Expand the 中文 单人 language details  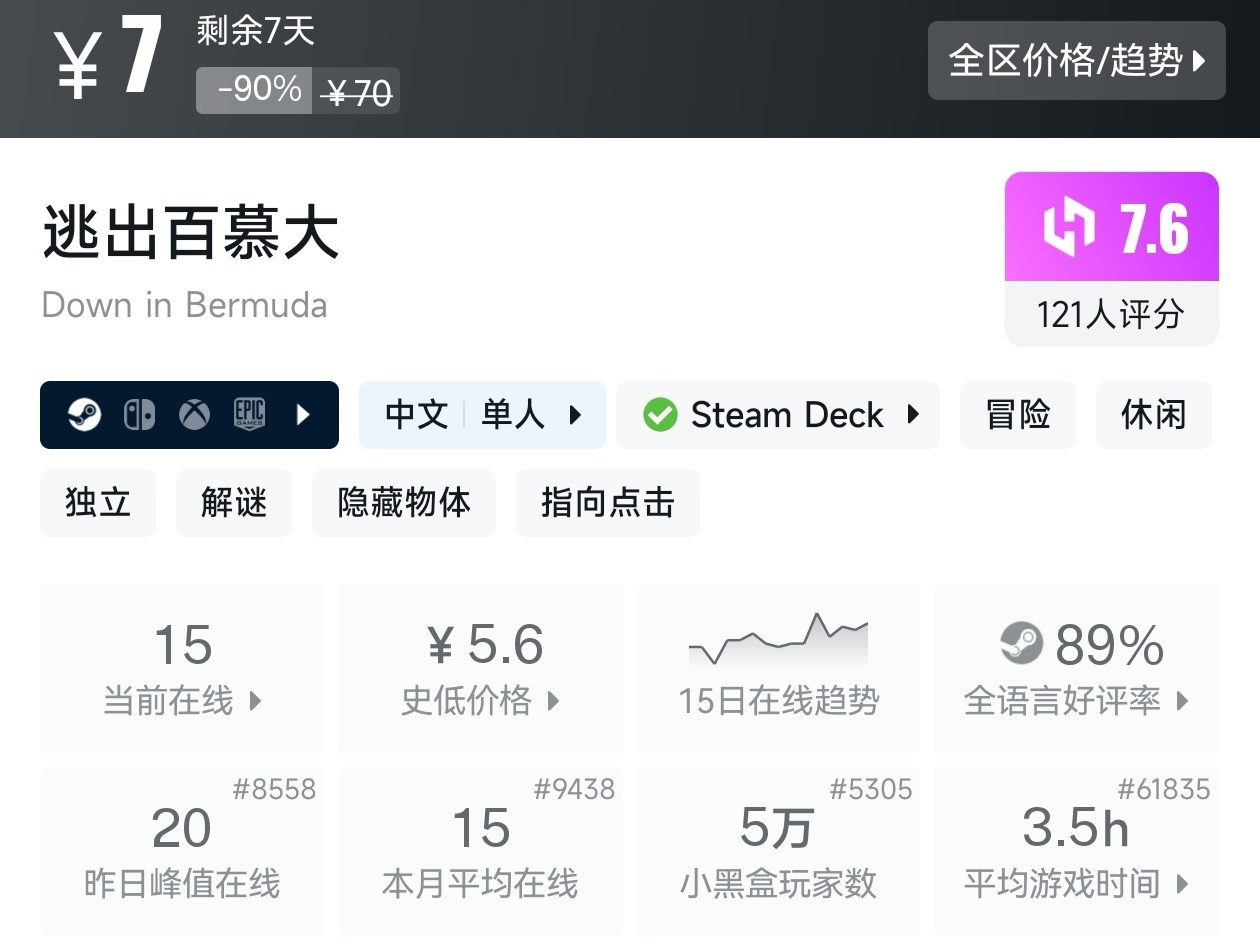point(482,414)
